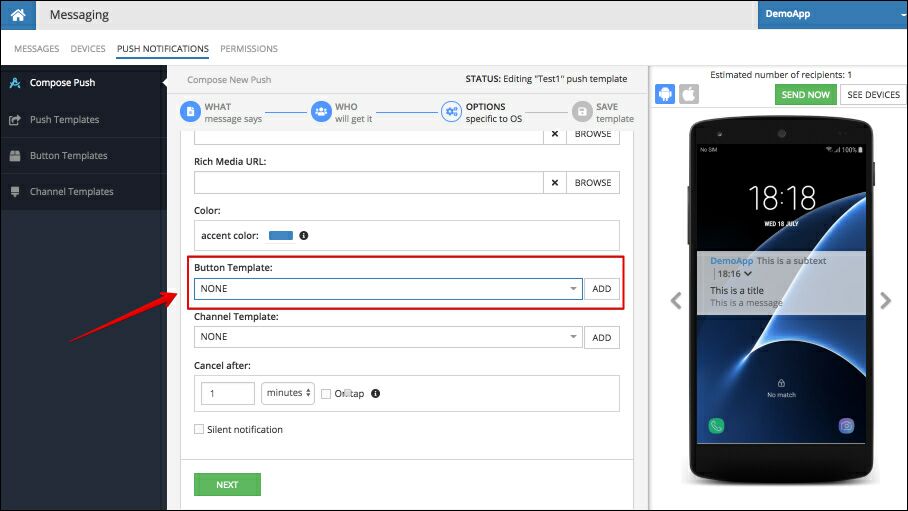Show info about On tap cancel option
Screen dimensions: 908x511
tap(375, 393)
